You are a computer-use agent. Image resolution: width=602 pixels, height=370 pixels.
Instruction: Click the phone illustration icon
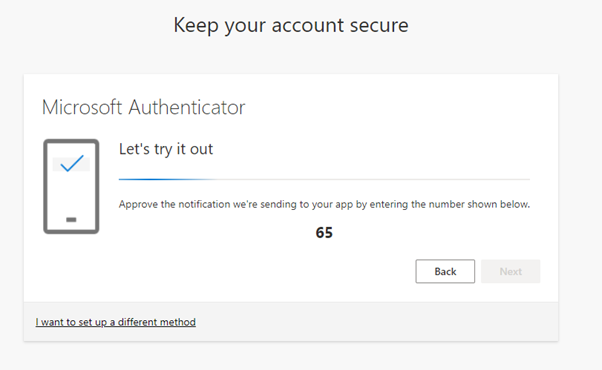71,187
